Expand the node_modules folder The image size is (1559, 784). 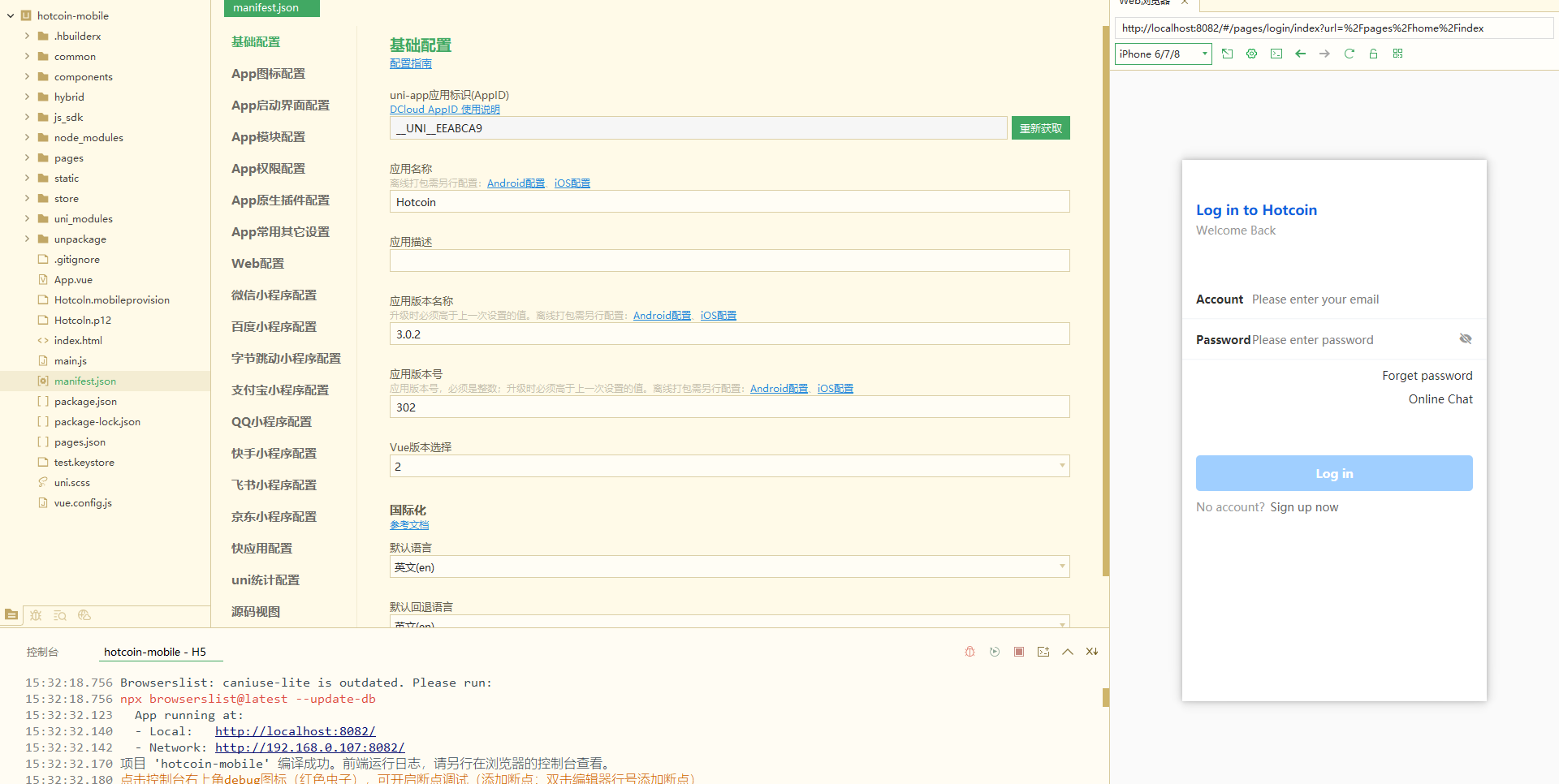point(27,137)
